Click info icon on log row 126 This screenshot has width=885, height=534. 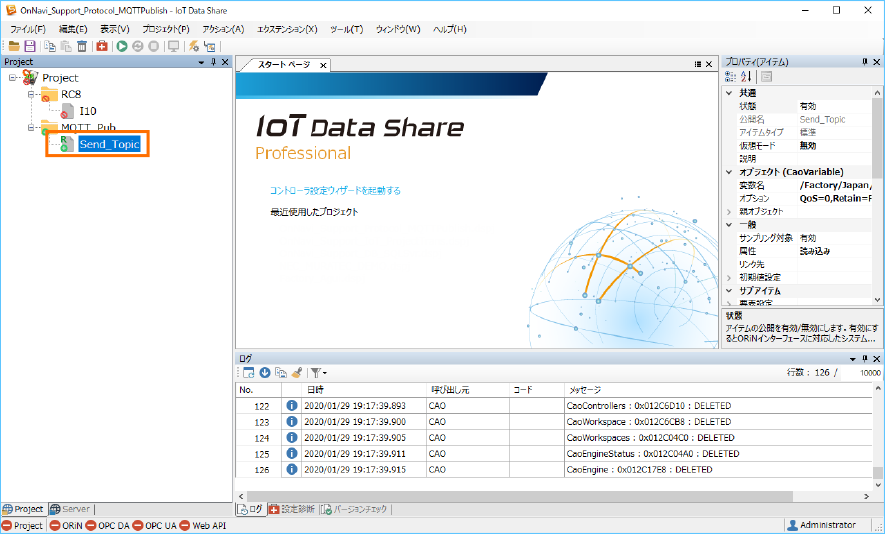[292, 470]
